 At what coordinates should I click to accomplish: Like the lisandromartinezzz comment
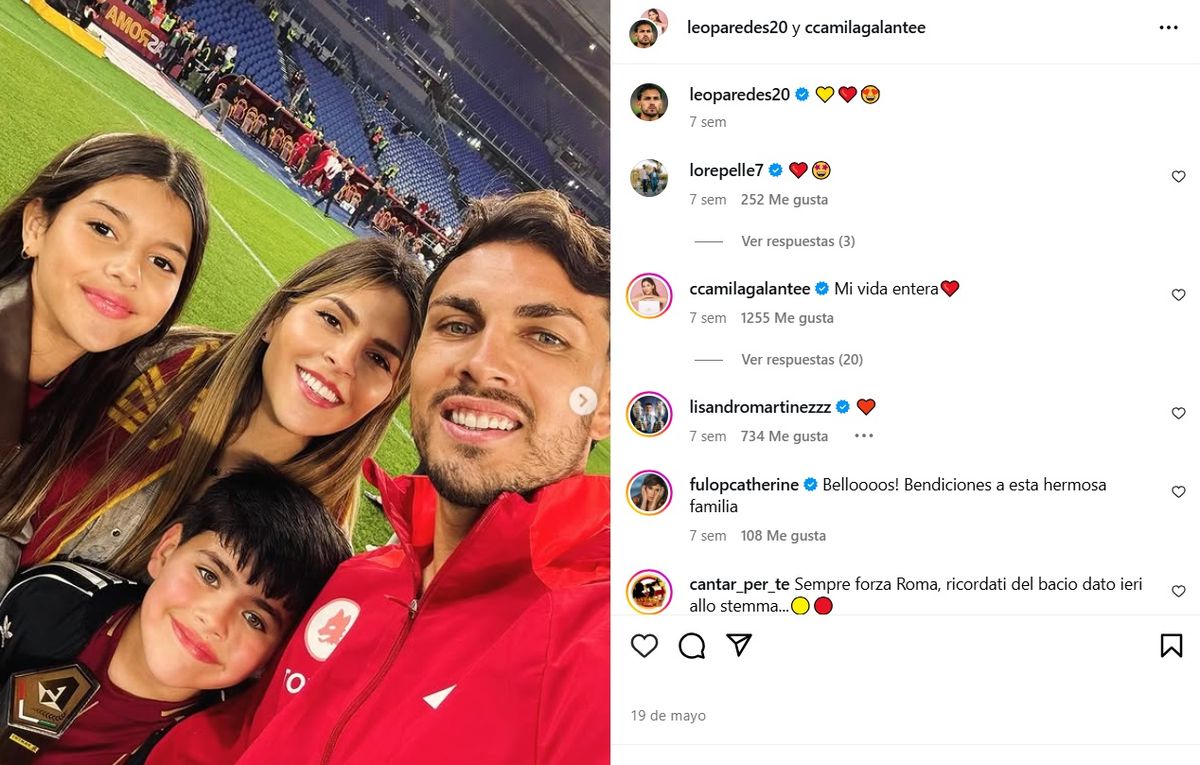pyautogui.click(x=1178, y=413)
